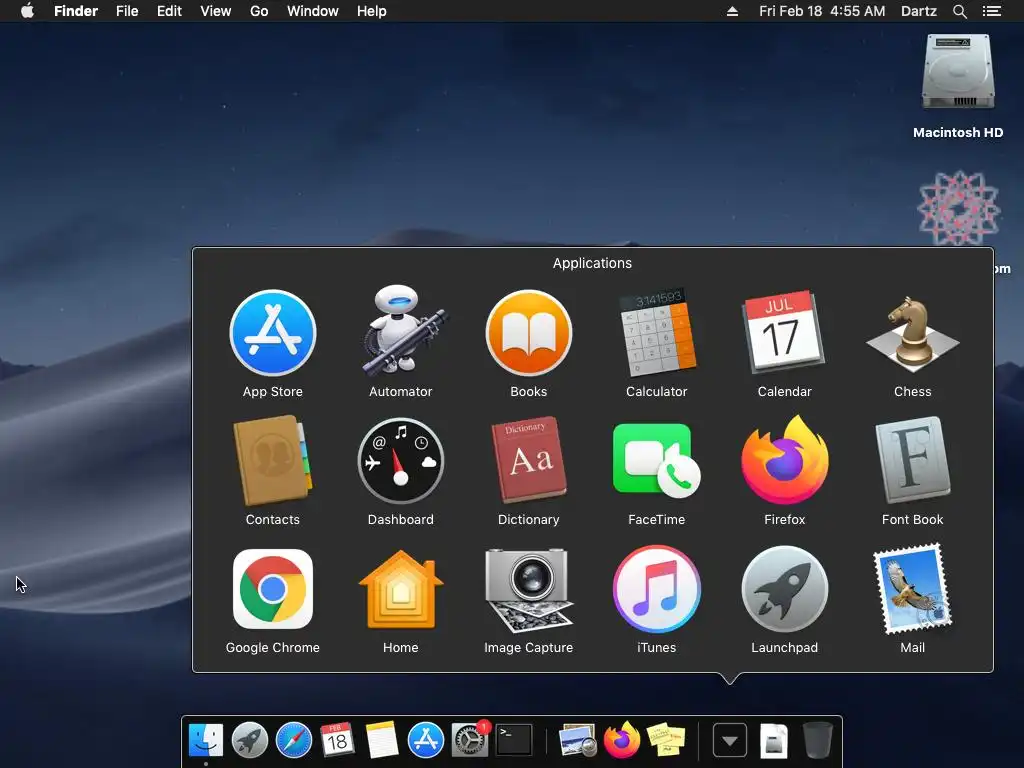This screenshot has height=768, width=1024.
Task: Collapse the Applications stack in the Dock
Action: pos(729,741)
